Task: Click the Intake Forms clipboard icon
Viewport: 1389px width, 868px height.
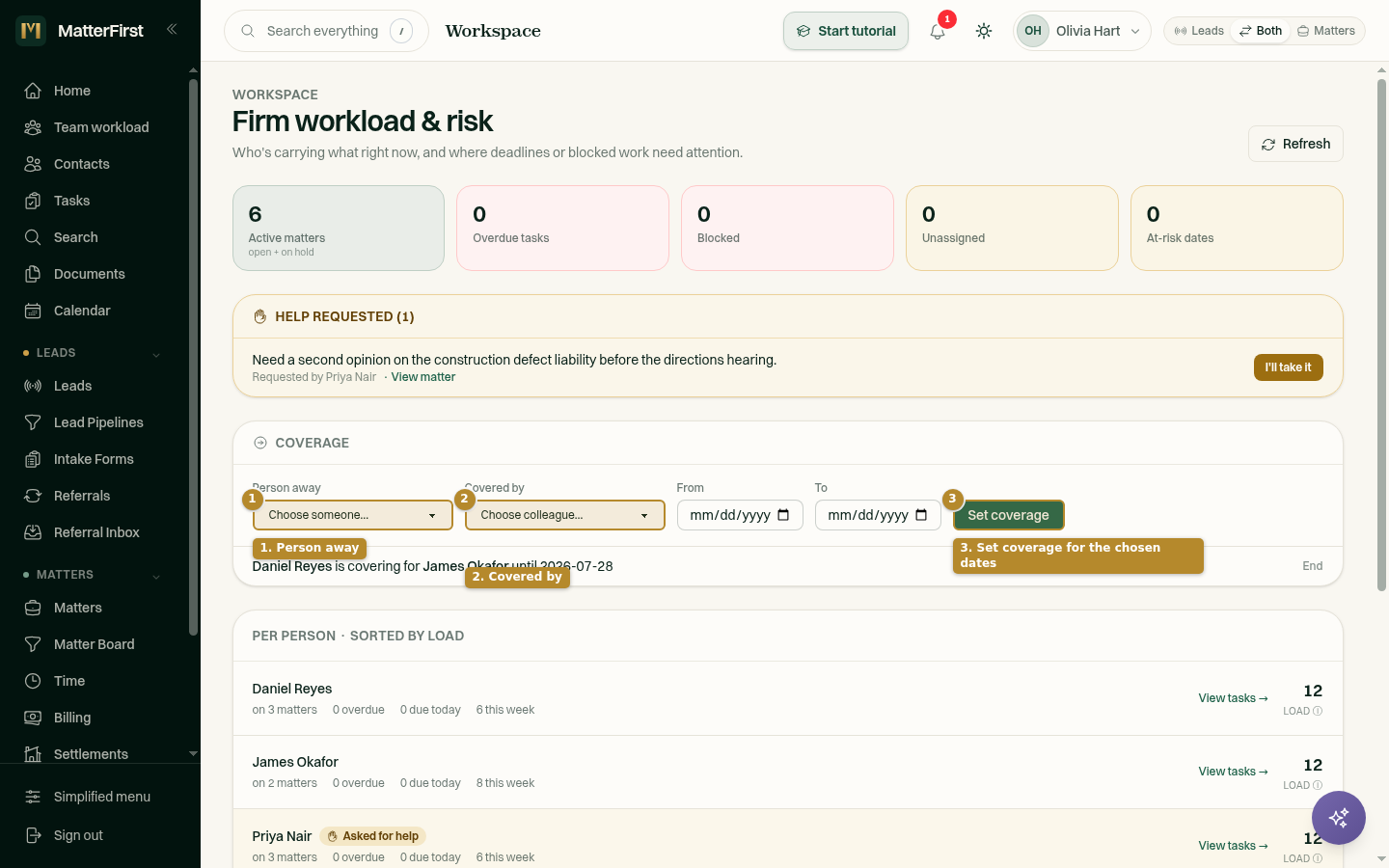Action: 33,459
